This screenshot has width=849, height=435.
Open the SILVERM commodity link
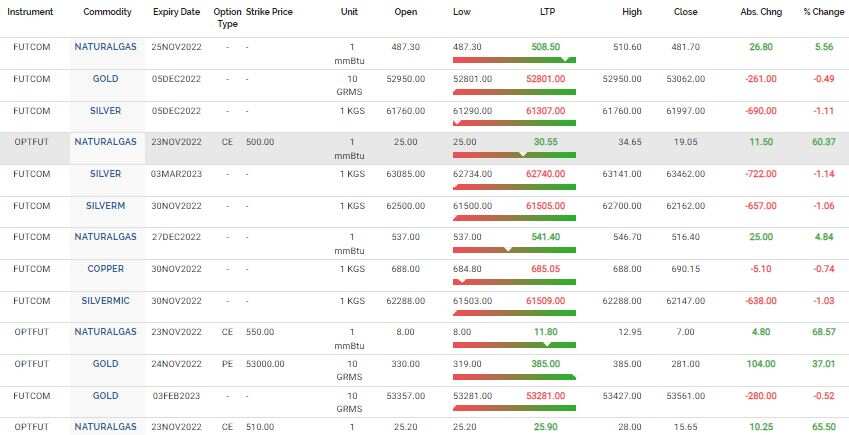pyautogui.click(x=105, y=205)
